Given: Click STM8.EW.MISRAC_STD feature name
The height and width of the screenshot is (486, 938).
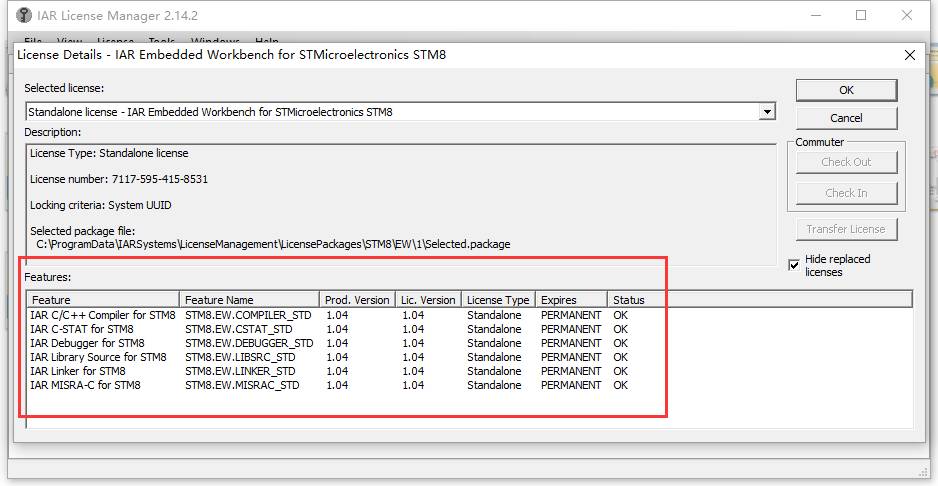Looking at the screenshot, I should 242,385.
